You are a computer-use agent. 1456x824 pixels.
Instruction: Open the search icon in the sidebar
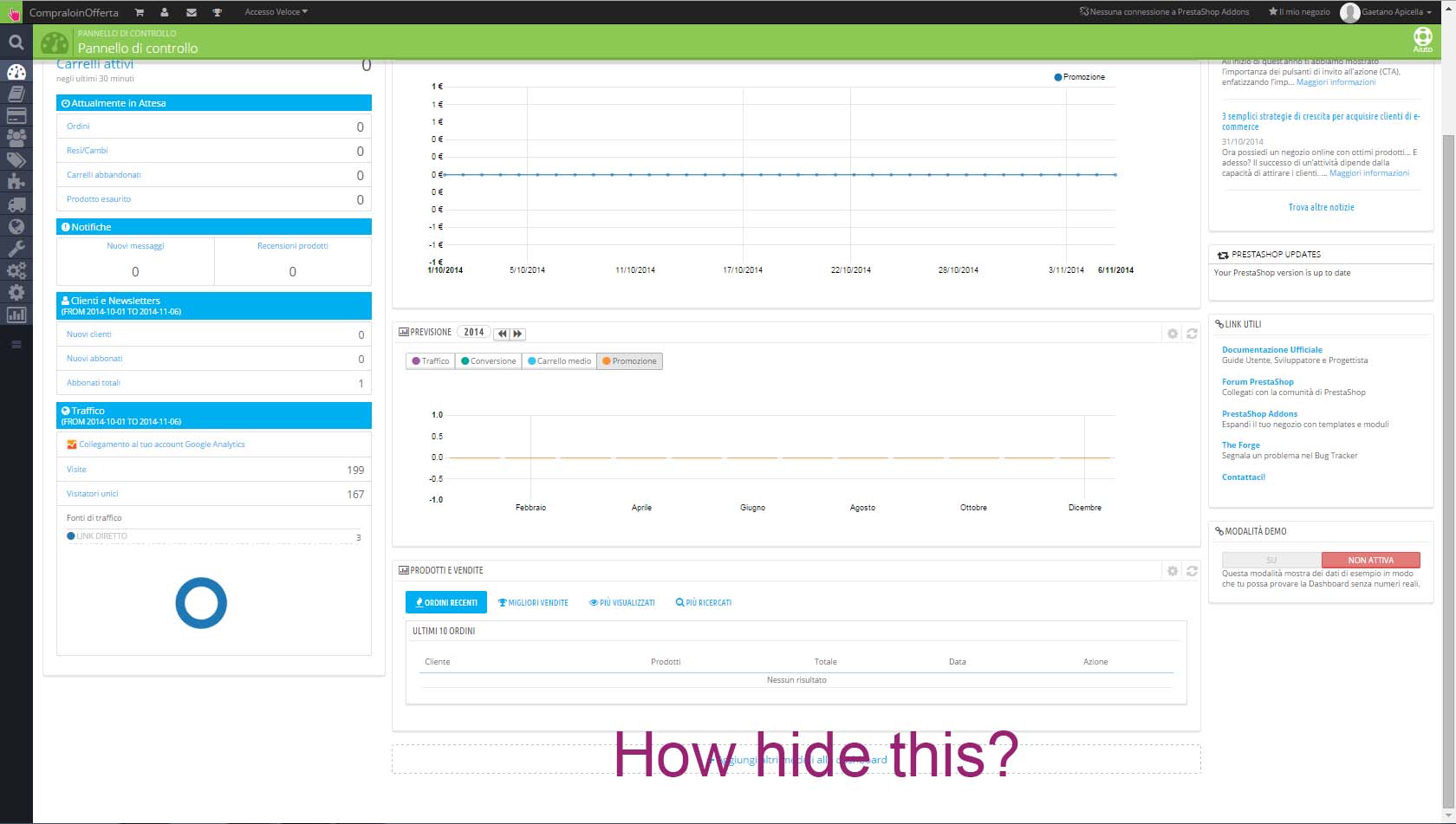pyautogui.click(x=16, y=42)
